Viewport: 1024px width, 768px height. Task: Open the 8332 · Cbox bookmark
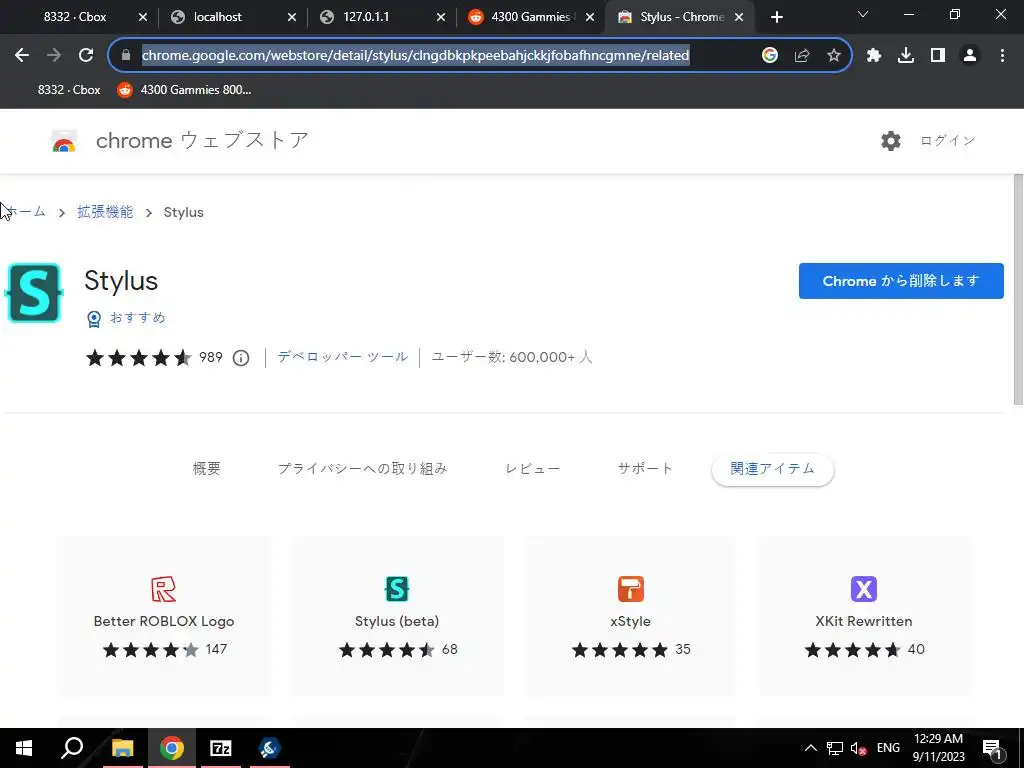click(69, 90)
